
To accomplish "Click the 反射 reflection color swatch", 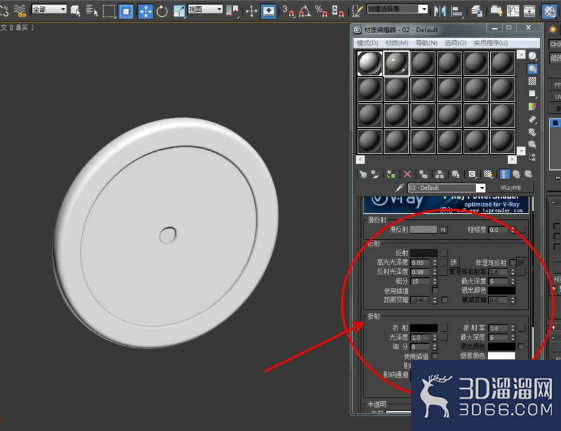I will pyautogui.click(x=424, y=253).
